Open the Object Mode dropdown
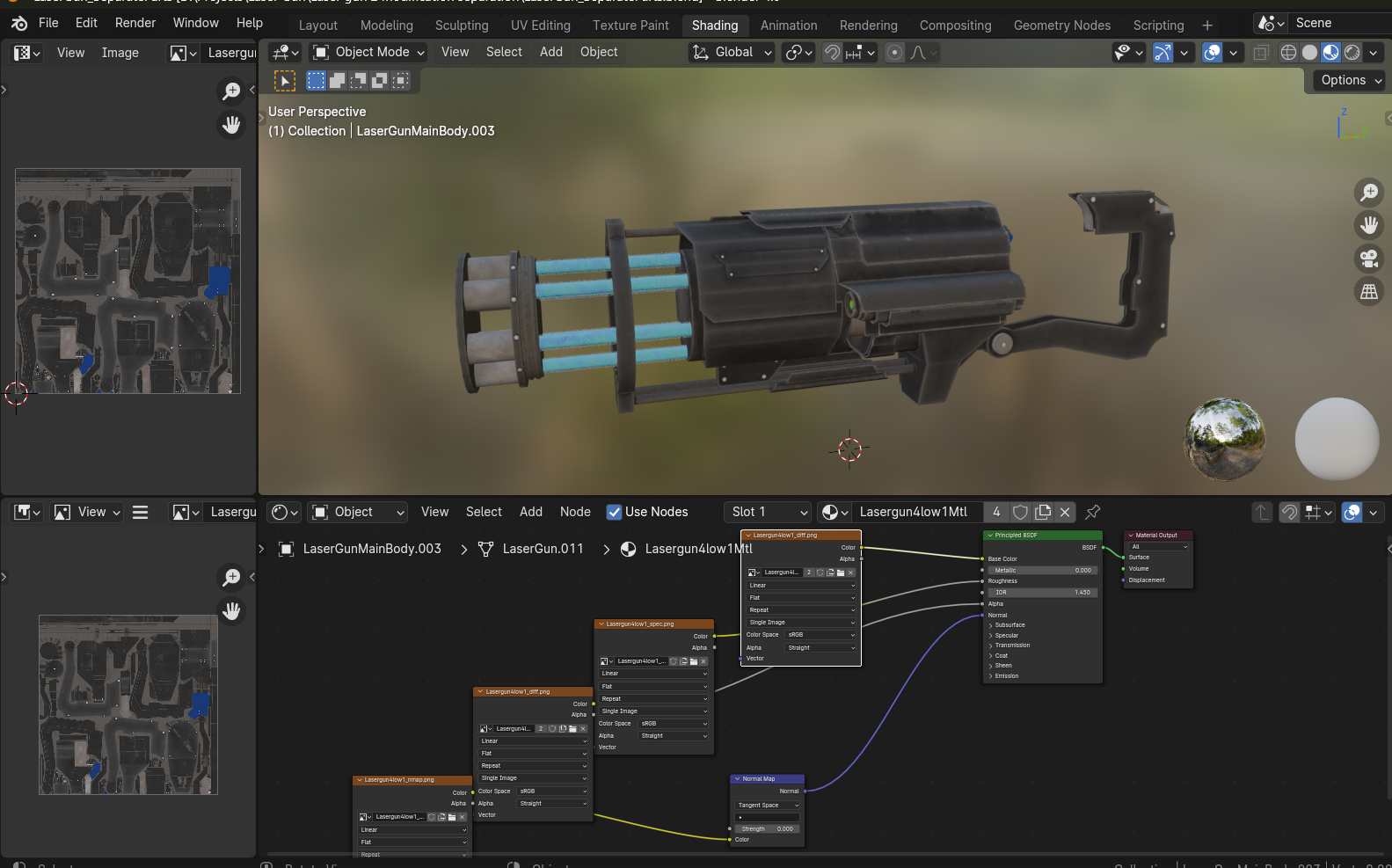 [368, 52]
